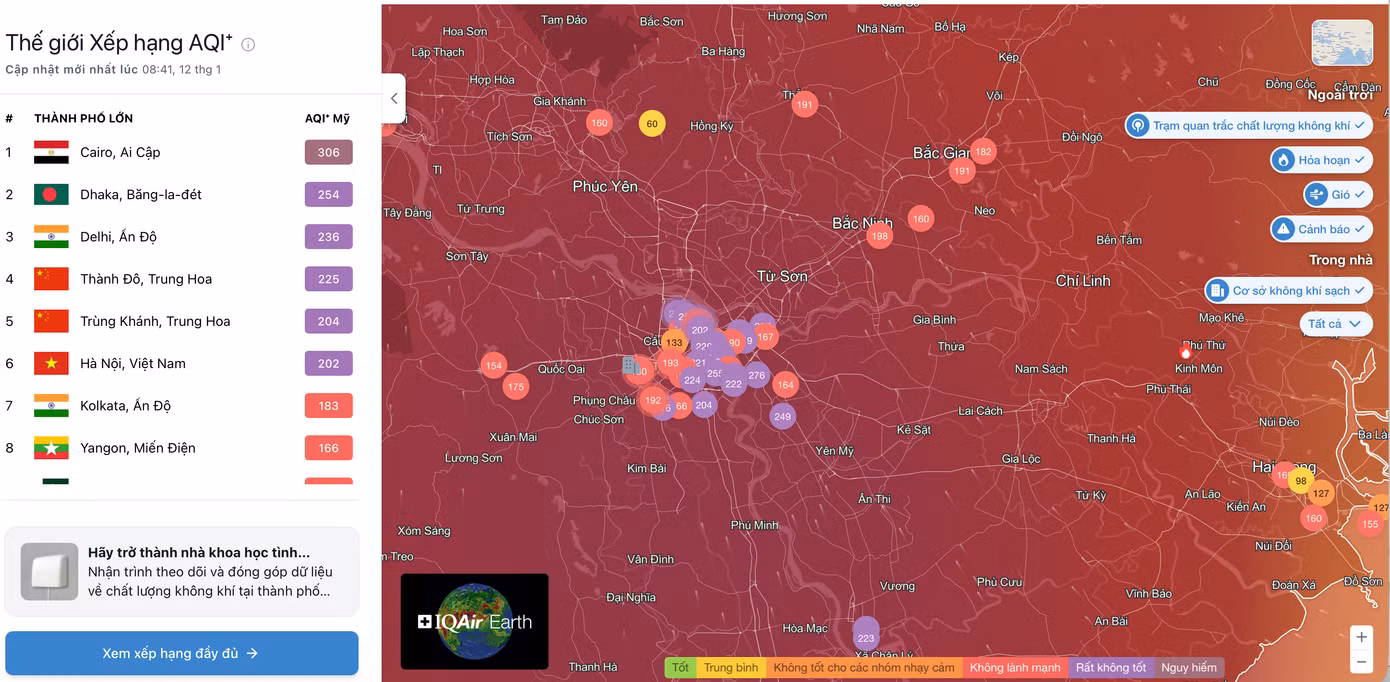
Task: Switch map style via the minimap thumbnail
Action: 1342,43
